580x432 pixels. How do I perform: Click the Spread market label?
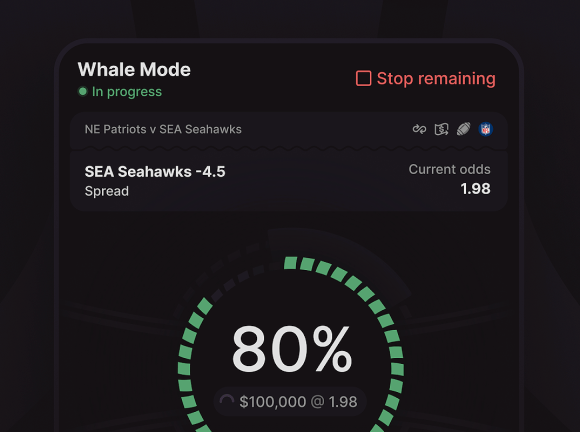coord(107,191)
